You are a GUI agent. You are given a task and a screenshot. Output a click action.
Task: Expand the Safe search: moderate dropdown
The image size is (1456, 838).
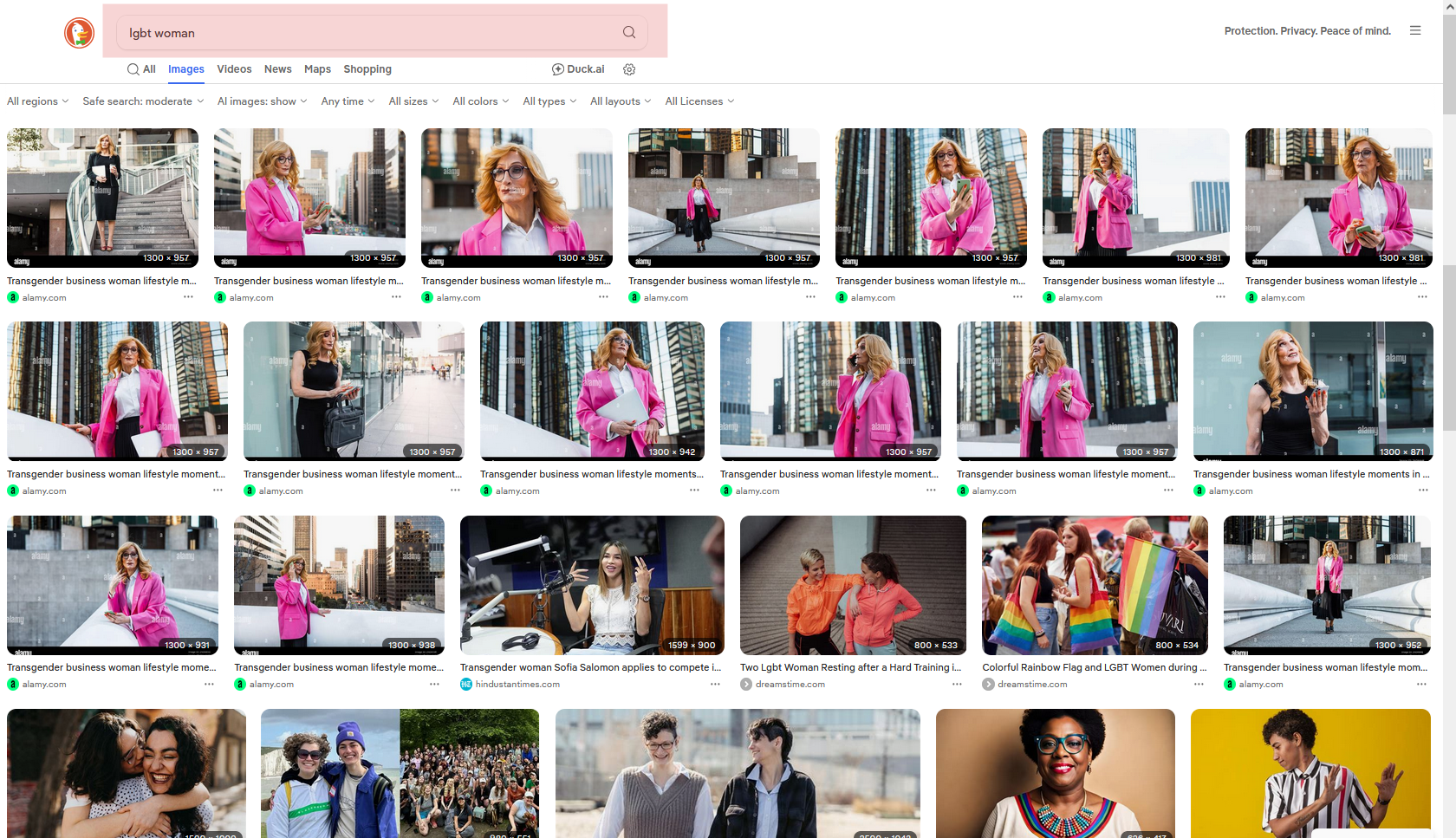tap(143, 101)
